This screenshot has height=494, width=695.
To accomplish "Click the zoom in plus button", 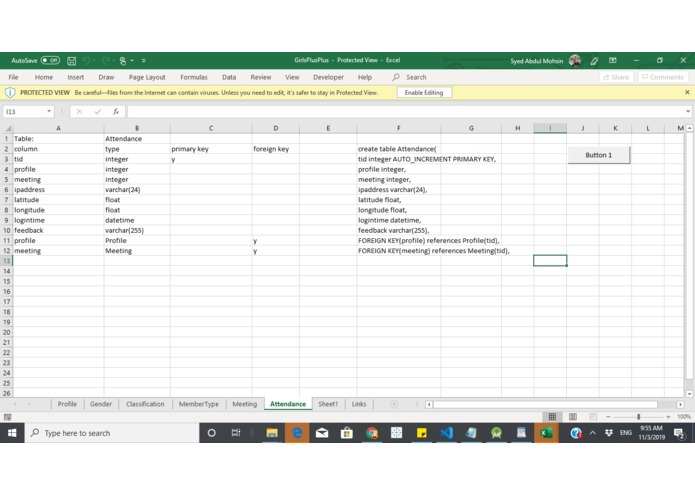I will click(668, 416).
